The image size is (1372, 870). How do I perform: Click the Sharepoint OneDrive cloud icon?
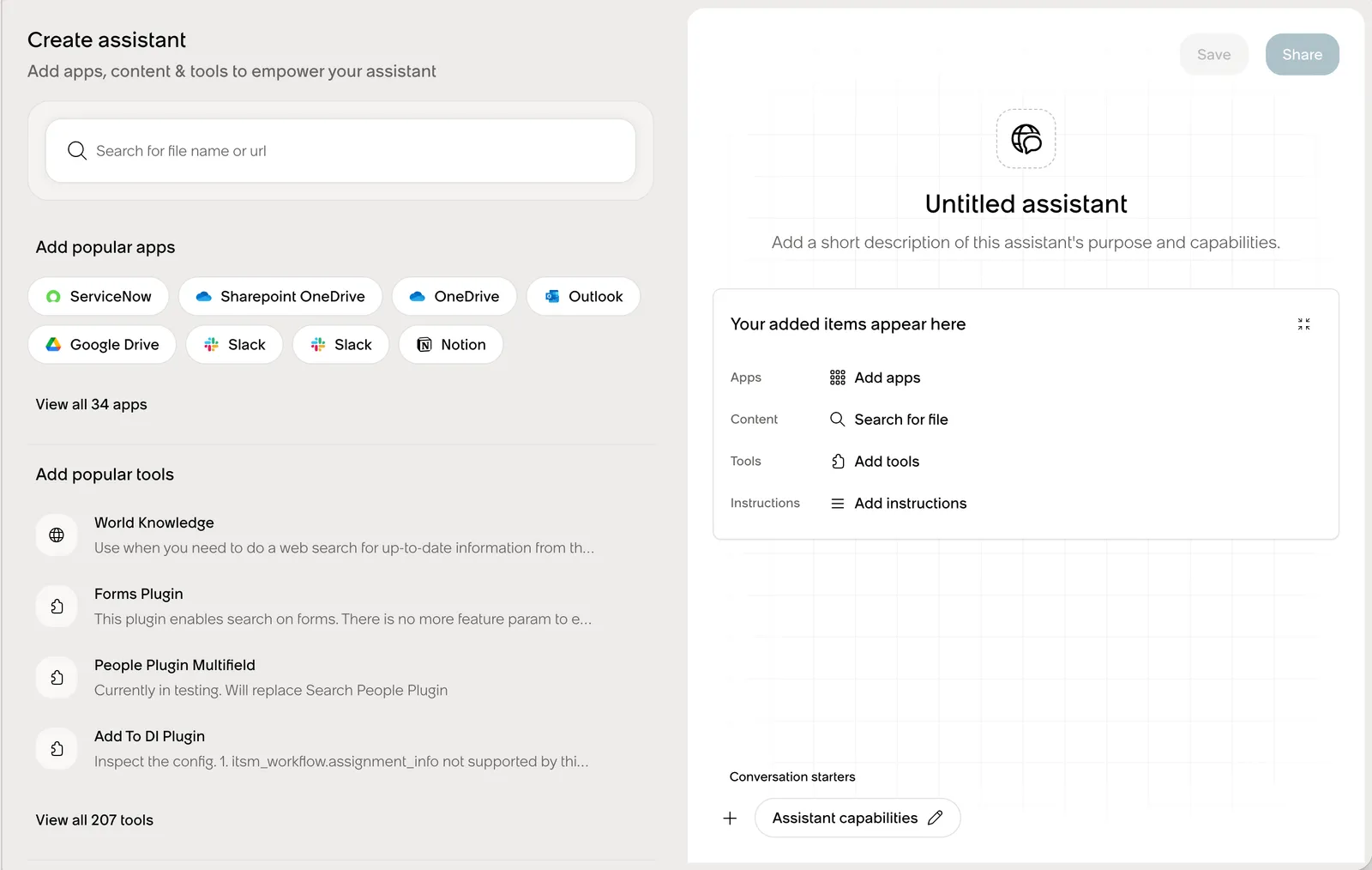204,296
